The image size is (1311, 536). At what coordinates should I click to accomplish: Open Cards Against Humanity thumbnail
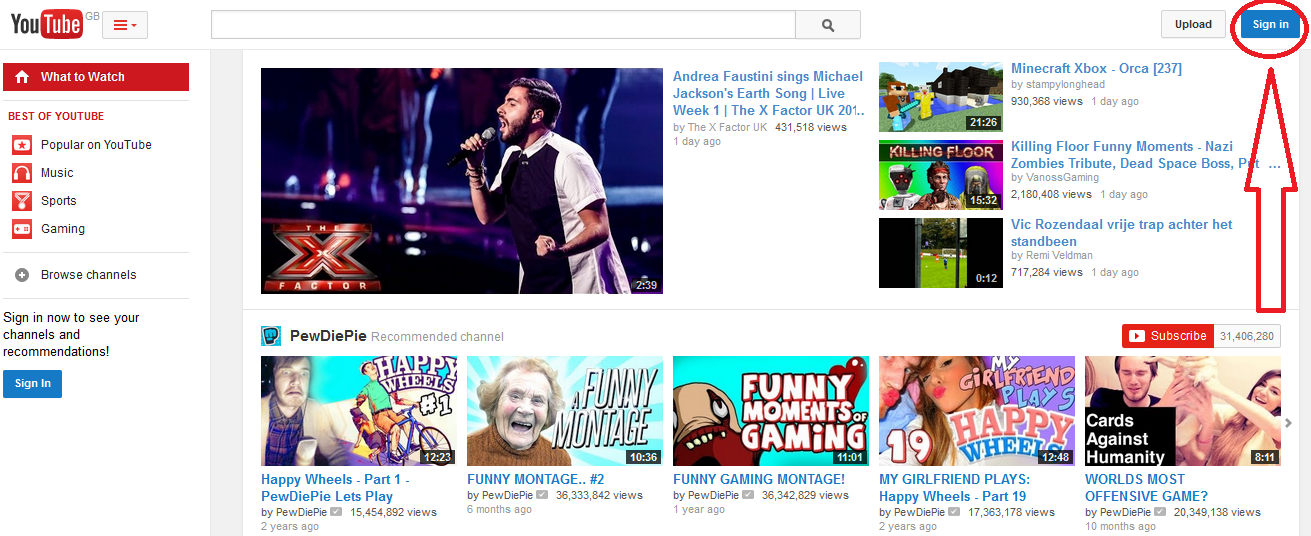[1183, 411]
